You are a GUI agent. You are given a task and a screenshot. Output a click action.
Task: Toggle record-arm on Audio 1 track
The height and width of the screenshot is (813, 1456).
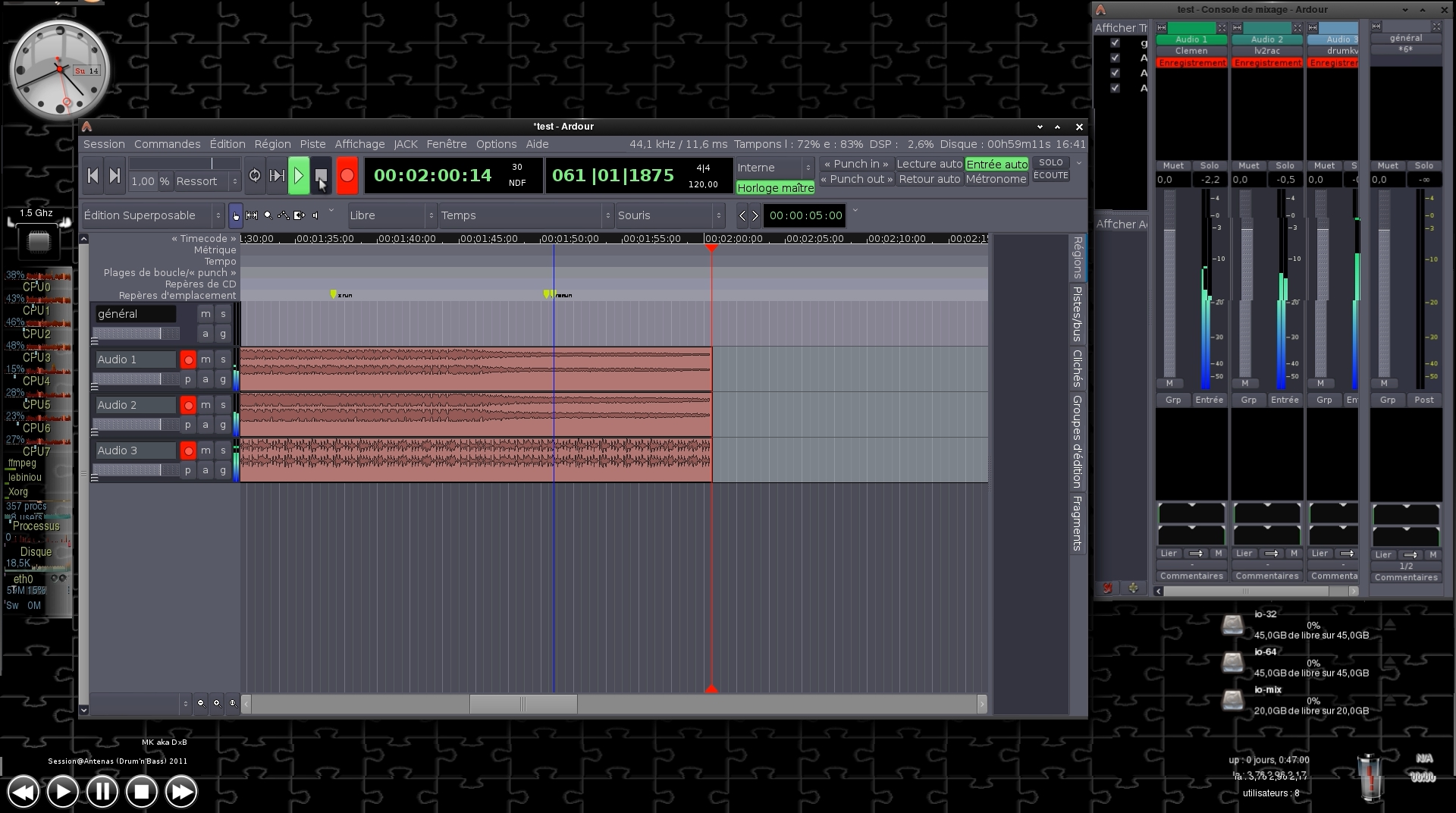[188, 359]
